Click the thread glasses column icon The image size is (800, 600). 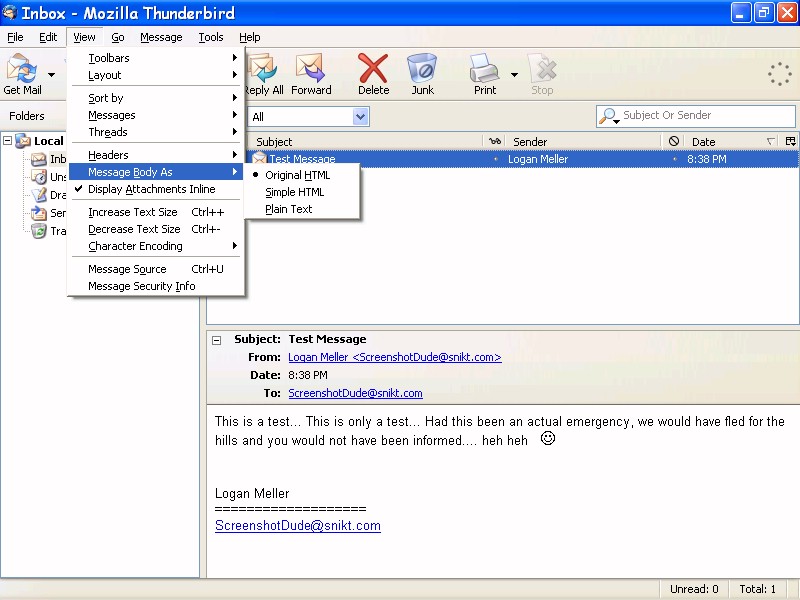click(x=494, y=141)
